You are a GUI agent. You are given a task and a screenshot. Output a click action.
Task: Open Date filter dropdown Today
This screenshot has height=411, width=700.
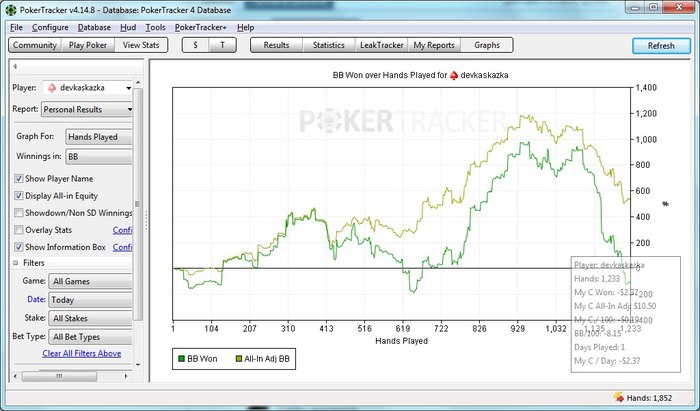[x=90, y=300]
